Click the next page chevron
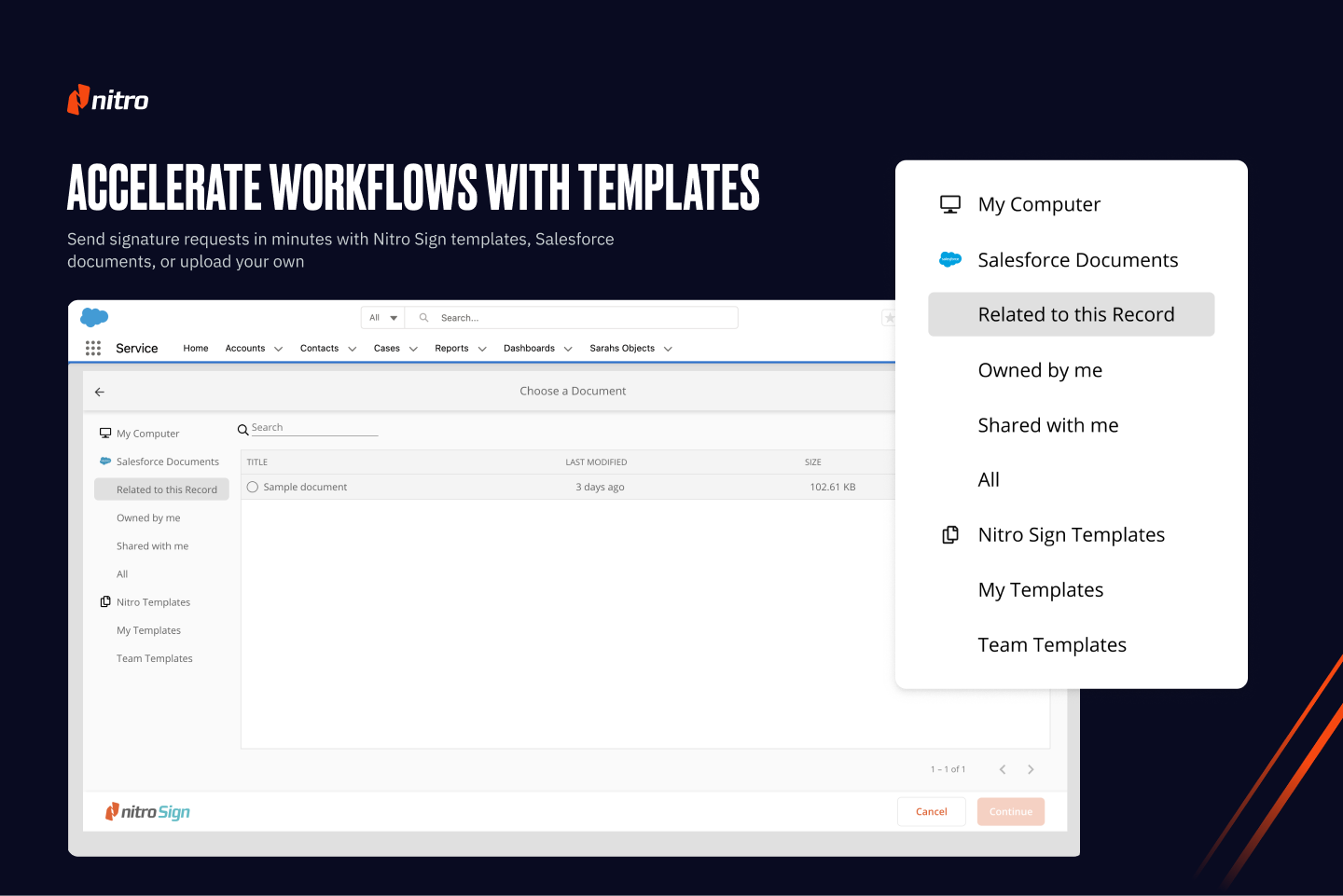Screen dimensions: 1343x896 click(x=1031, y=770)
